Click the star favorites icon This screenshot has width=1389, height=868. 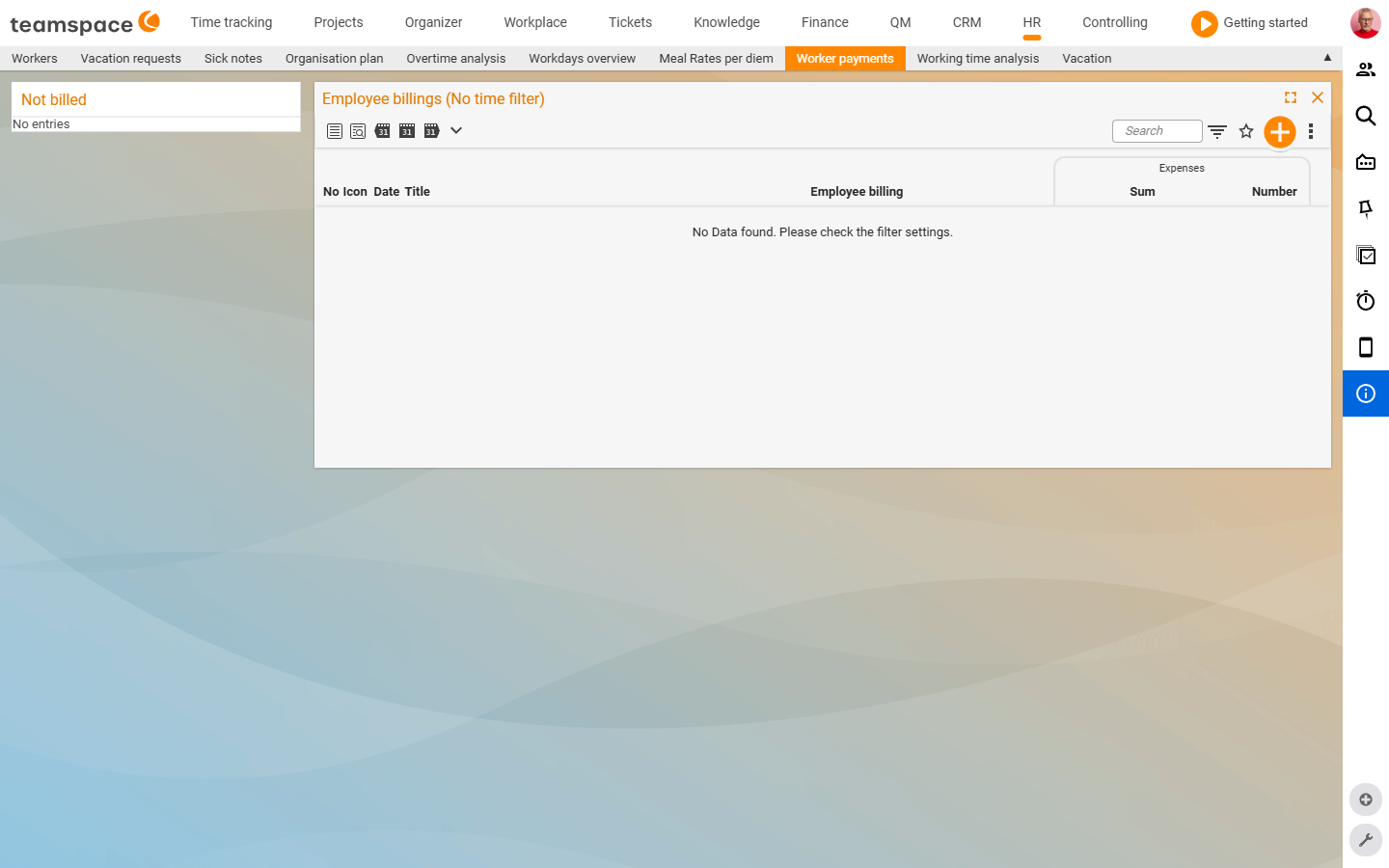[x=1246, y=131]
